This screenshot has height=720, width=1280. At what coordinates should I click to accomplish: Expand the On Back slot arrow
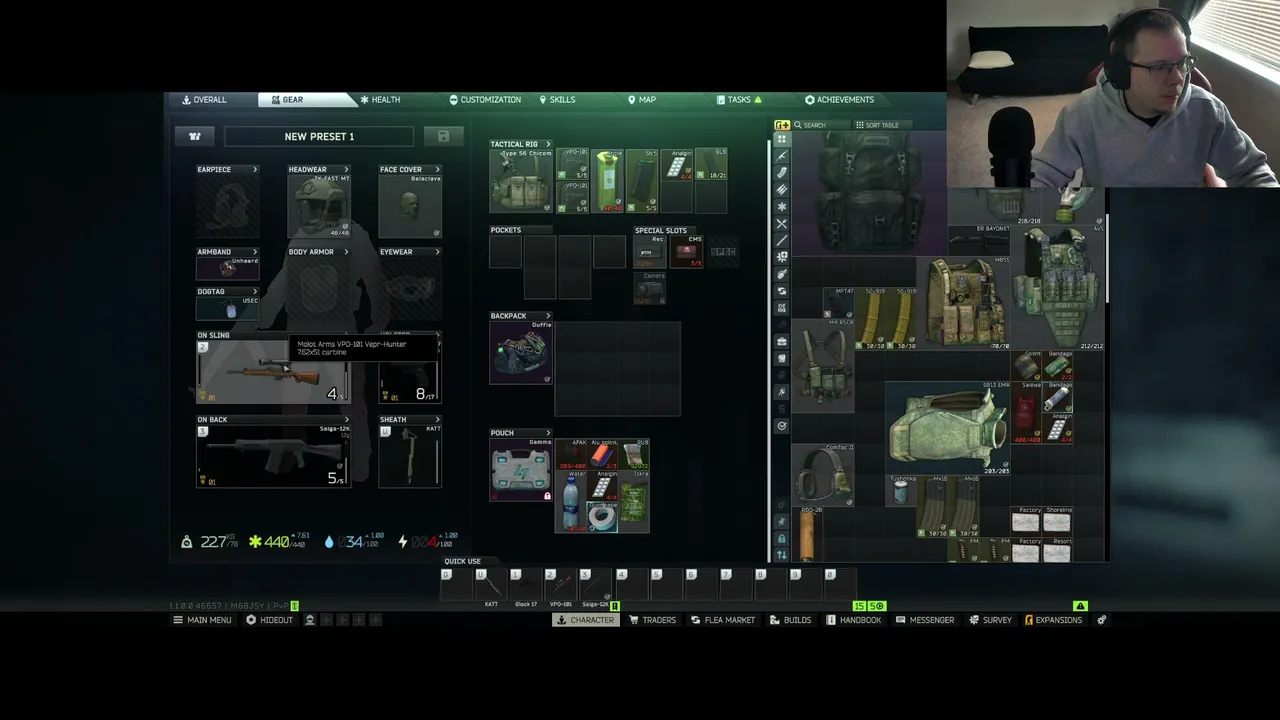tap(347, 420)
